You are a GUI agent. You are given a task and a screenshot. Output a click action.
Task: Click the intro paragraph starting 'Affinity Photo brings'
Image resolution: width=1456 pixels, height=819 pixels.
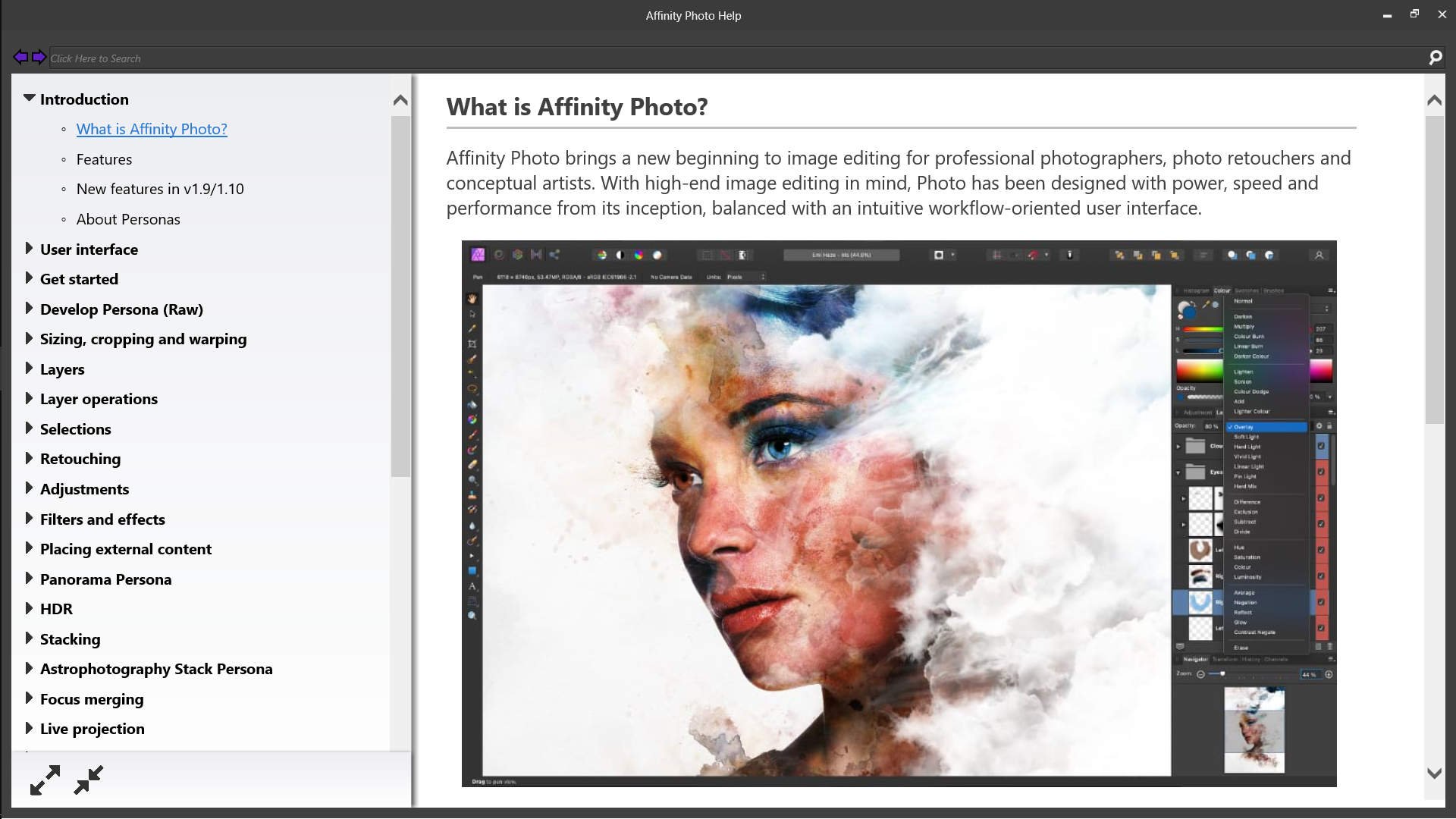(899, 183)
